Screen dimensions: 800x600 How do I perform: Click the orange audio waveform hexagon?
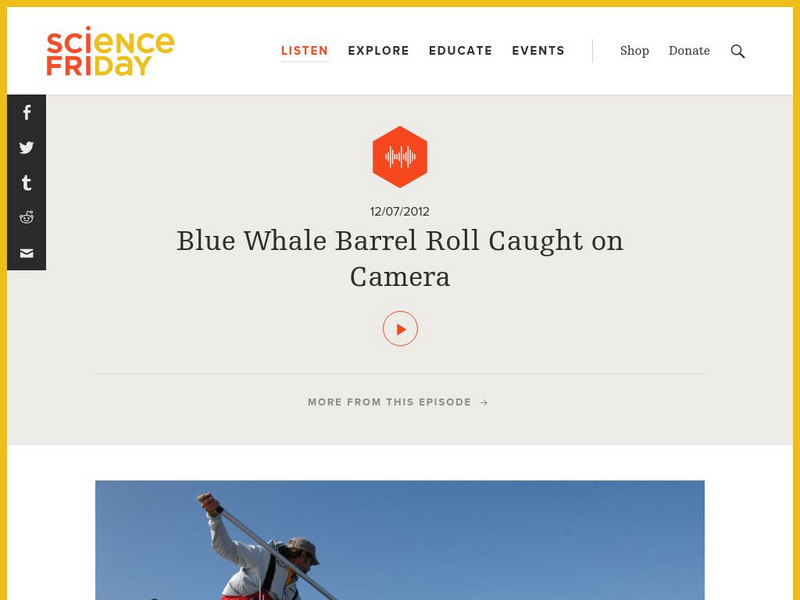click(x=400, y=157)
